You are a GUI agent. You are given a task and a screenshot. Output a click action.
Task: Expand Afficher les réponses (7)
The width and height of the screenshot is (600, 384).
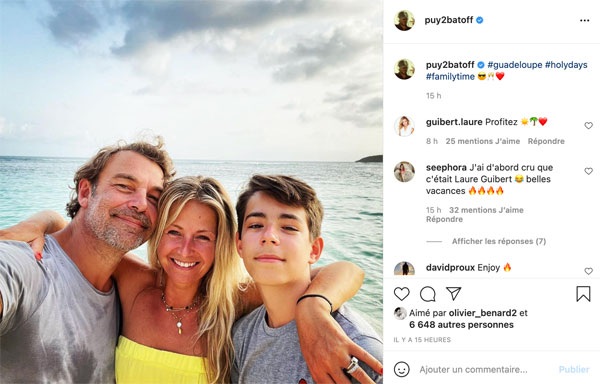[x=499, y=241]
